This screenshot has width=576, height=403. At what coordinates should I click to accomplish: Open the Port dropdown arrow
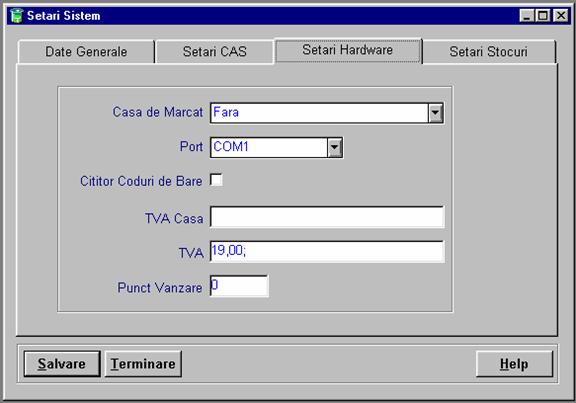(335, 148)
